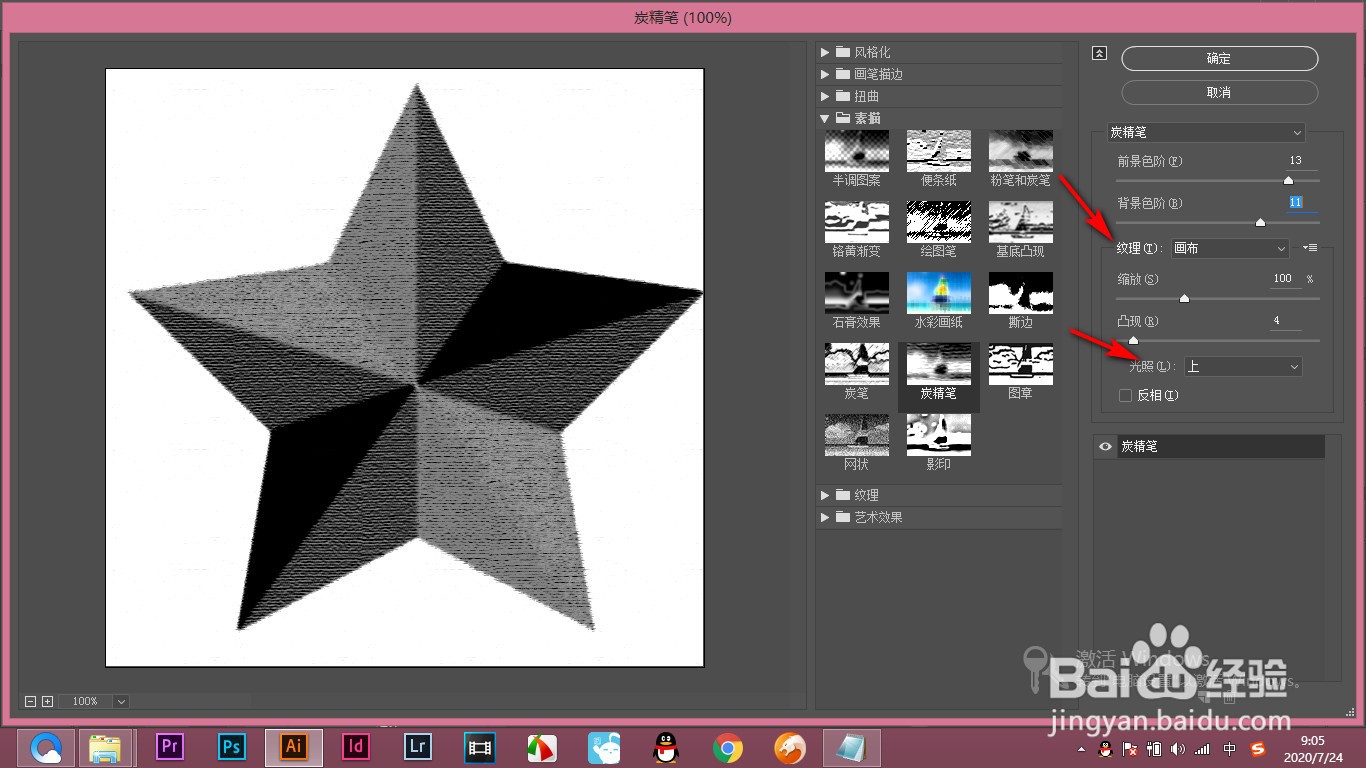Open Photoshop from taskbar
This screenshot has height=768, width=1366.
point(232,747)
